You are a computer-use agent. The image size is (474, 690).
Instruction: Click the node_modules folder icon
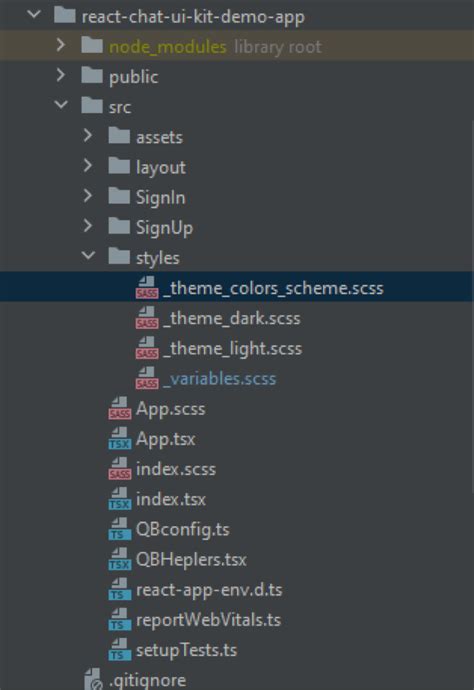(92, 45)
